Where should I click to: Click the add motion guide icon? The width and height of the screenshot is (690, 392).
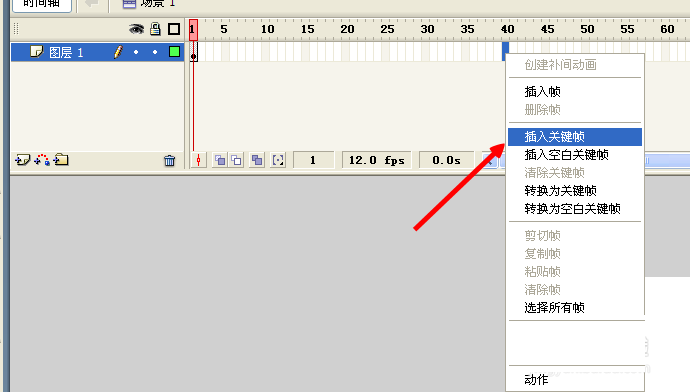[42, 160]
